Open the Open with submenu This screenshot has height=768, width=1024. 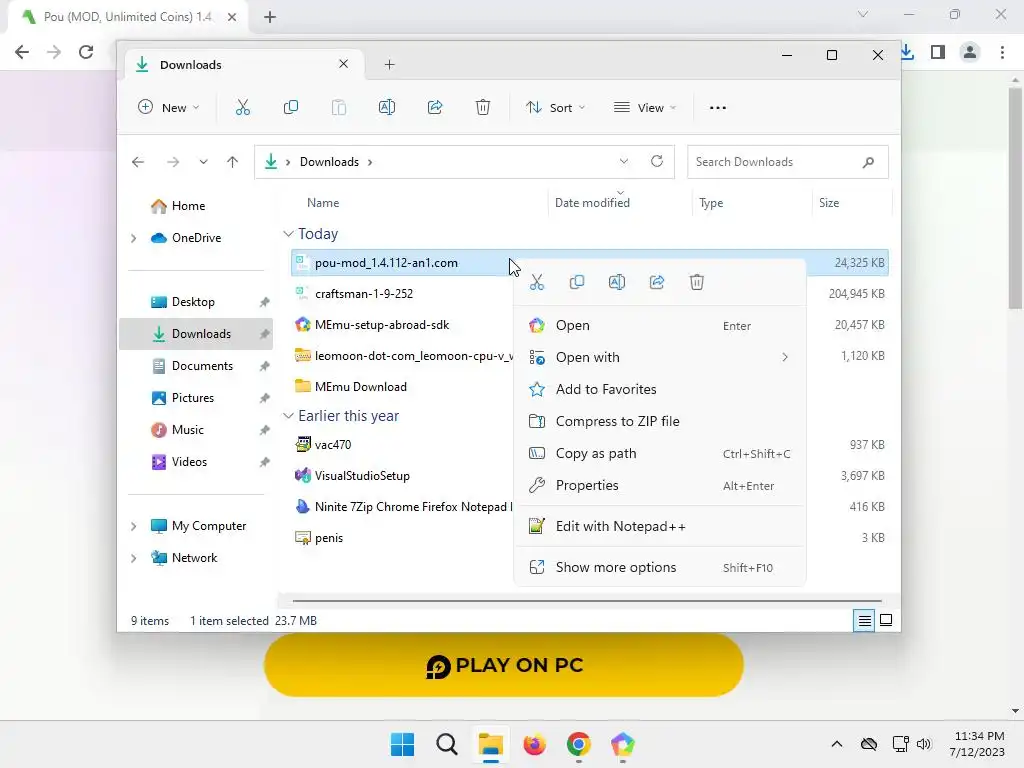[660, 357]
